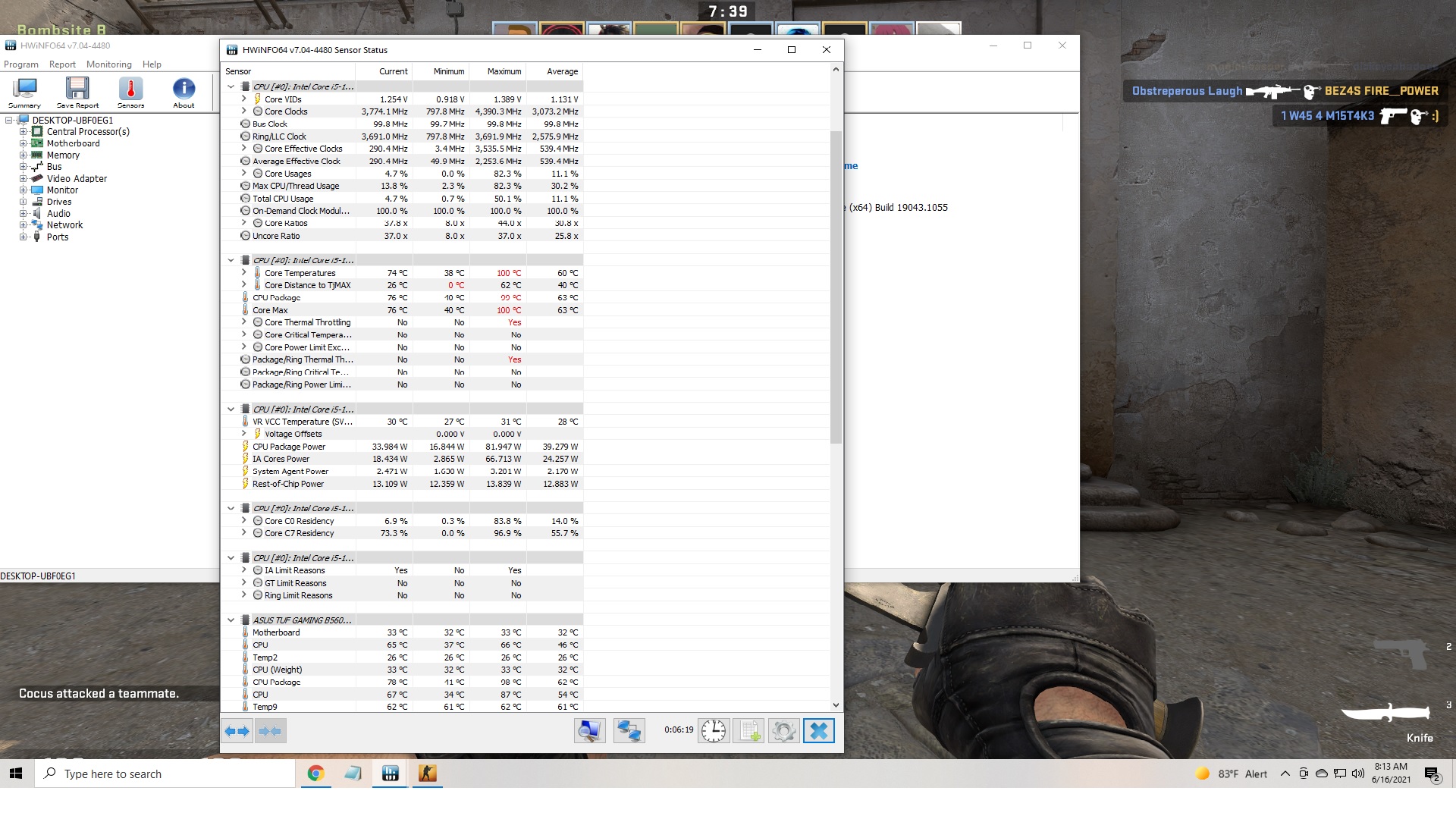Open the Summary toolbar icon in HWiNFO64
1456x819 pixels.
(x=24, y=93)
